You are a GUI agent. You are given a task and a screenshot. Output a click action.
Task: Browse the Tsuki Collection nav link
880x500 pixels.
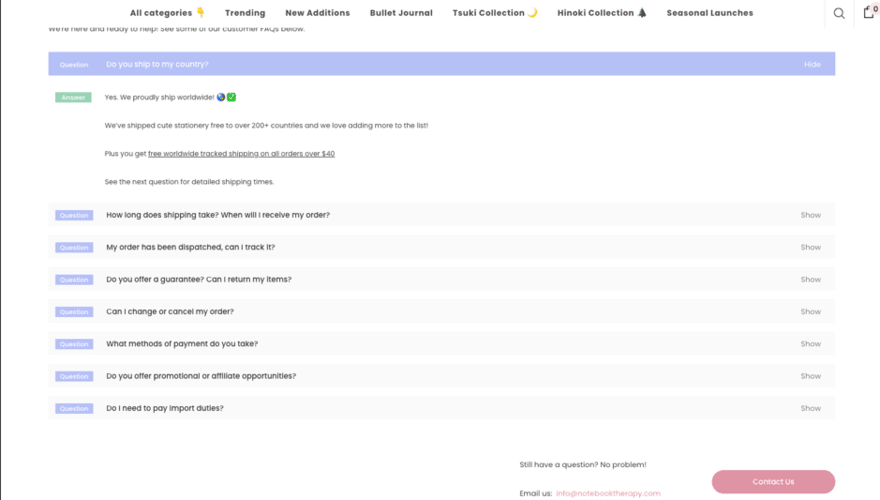point(494,13)
